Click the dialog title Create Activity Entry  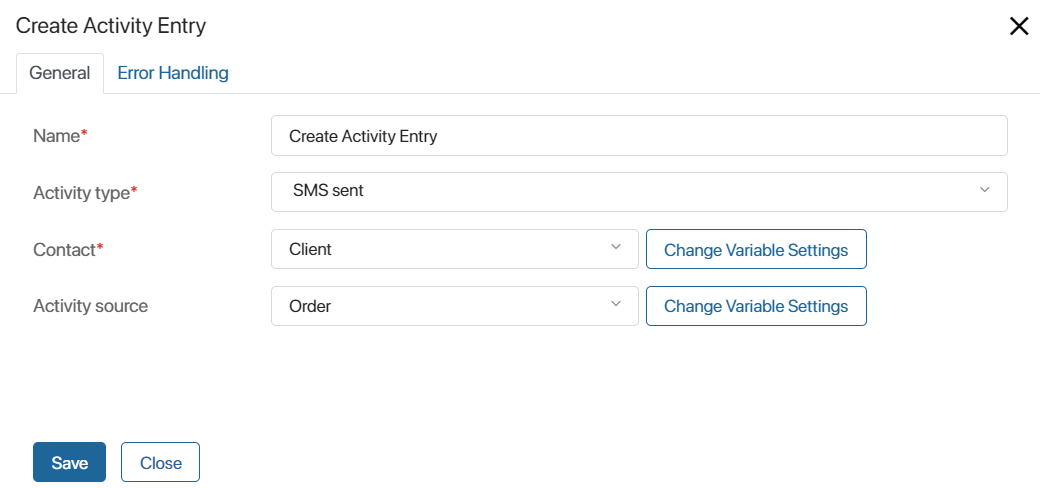tap(111, 26)
